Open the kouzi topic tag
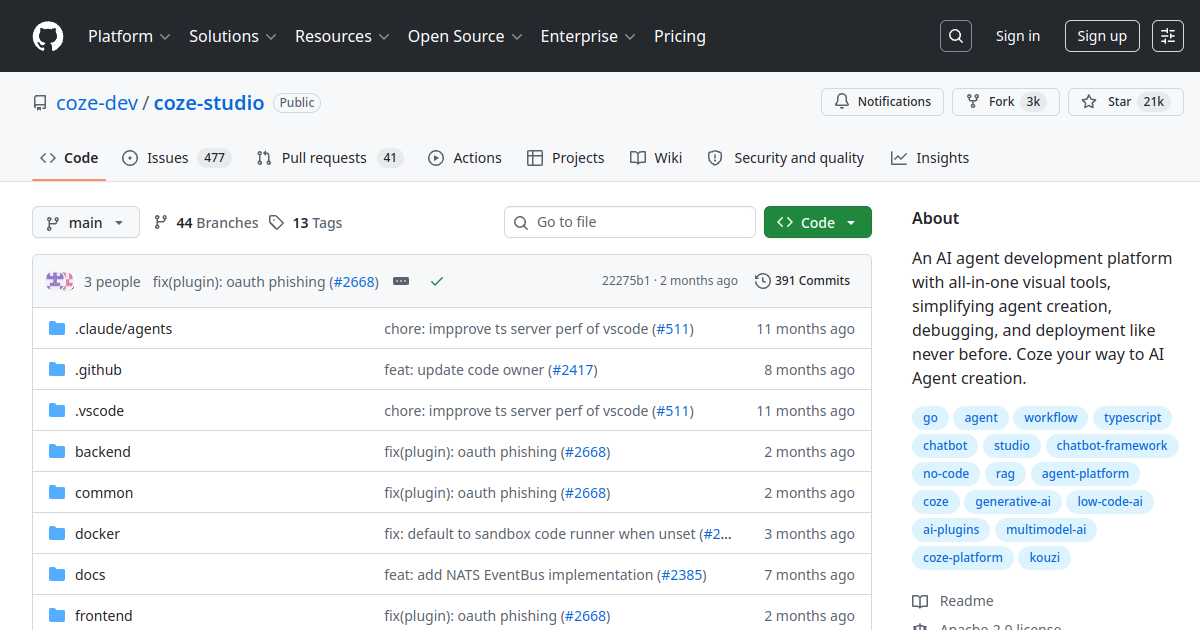The height and width of the screenshot is (630, 1200). tap(1045, 558)
